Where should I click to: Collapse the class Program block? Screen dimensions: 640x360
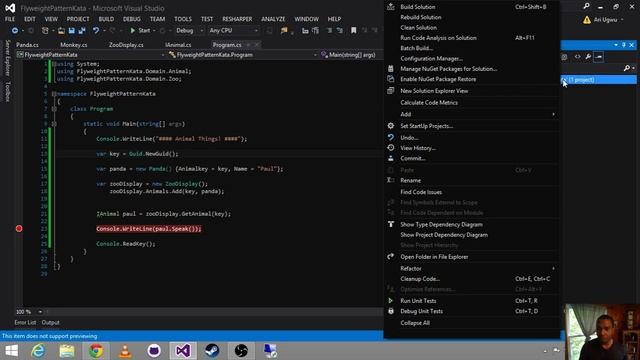(x=54, y=109)
